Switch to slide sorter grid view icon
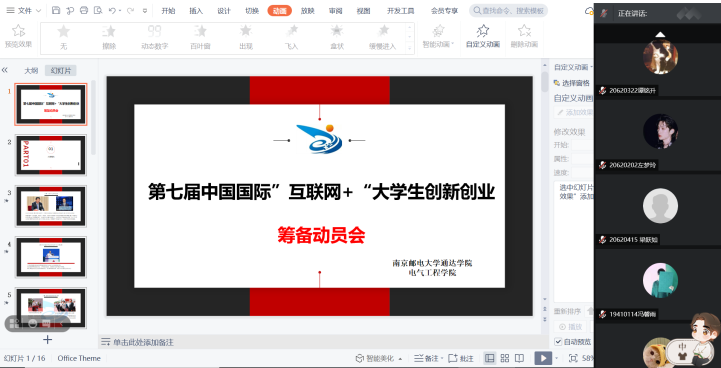The width and height of the screenshot is (721, 368). tap(504, 358)
